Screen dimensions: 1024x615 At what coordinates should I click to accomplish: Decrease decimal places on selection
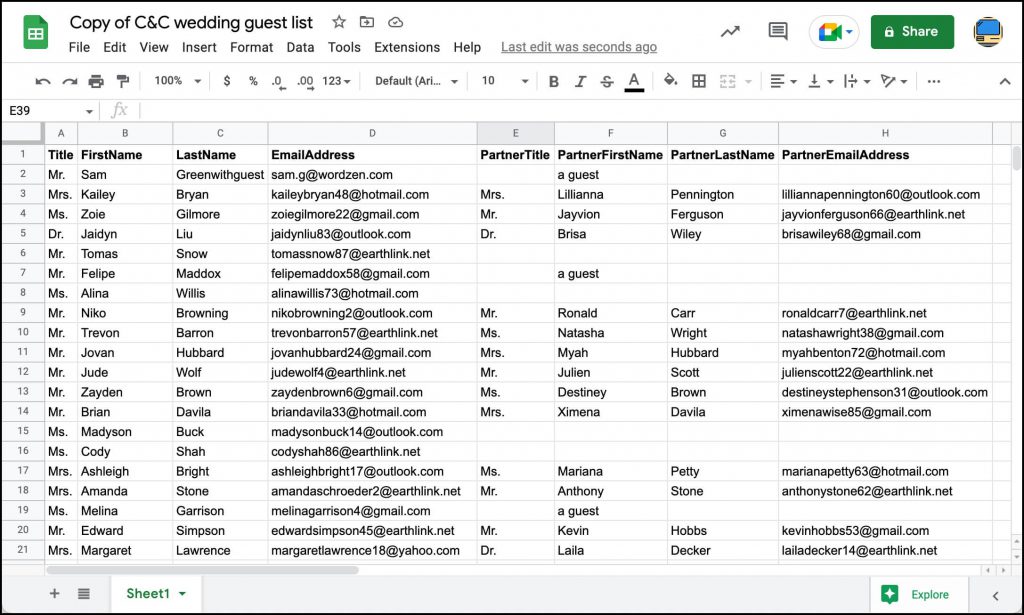click(278, 81)
